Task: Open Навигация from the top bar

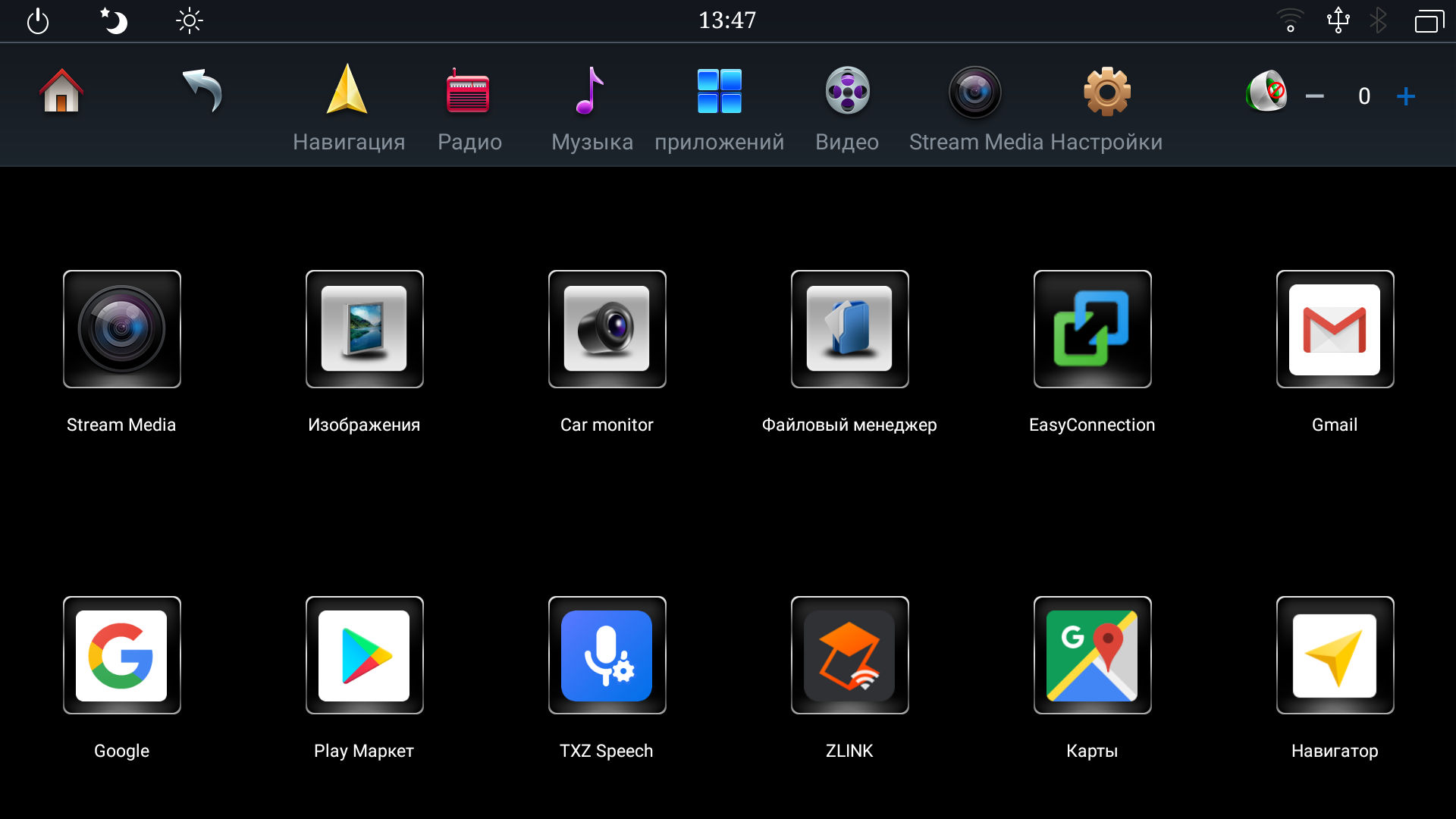Action: pyautogui.click(x=348, y=108)
